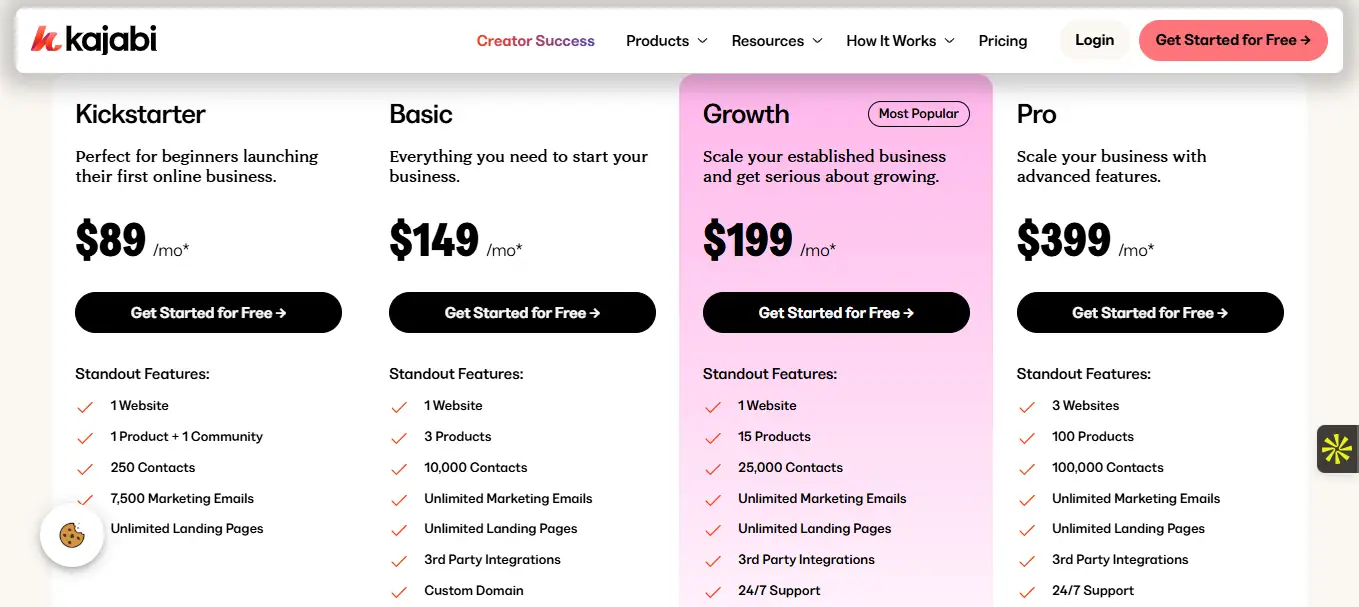
Task: Expand the Products dropdown menu
Action: coord(666,41)
